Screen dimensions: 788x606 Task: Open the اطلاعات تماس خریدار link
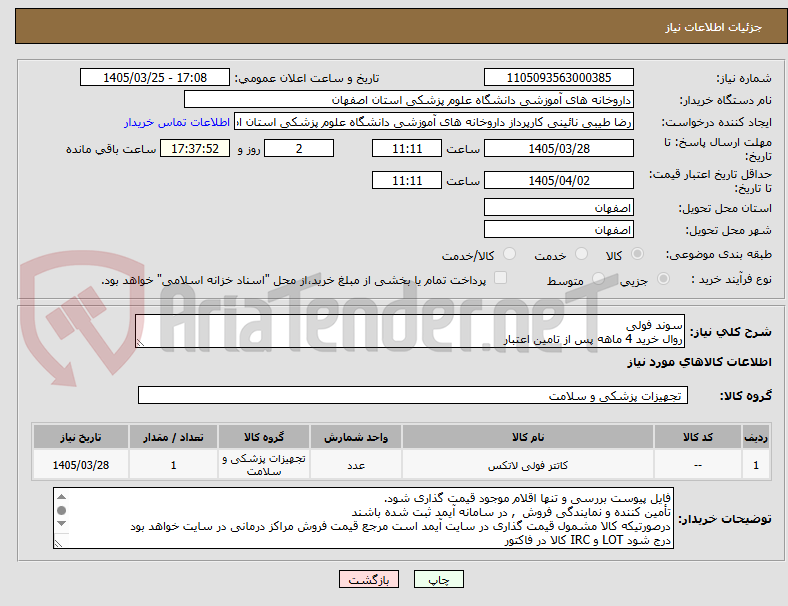point(177,122)
